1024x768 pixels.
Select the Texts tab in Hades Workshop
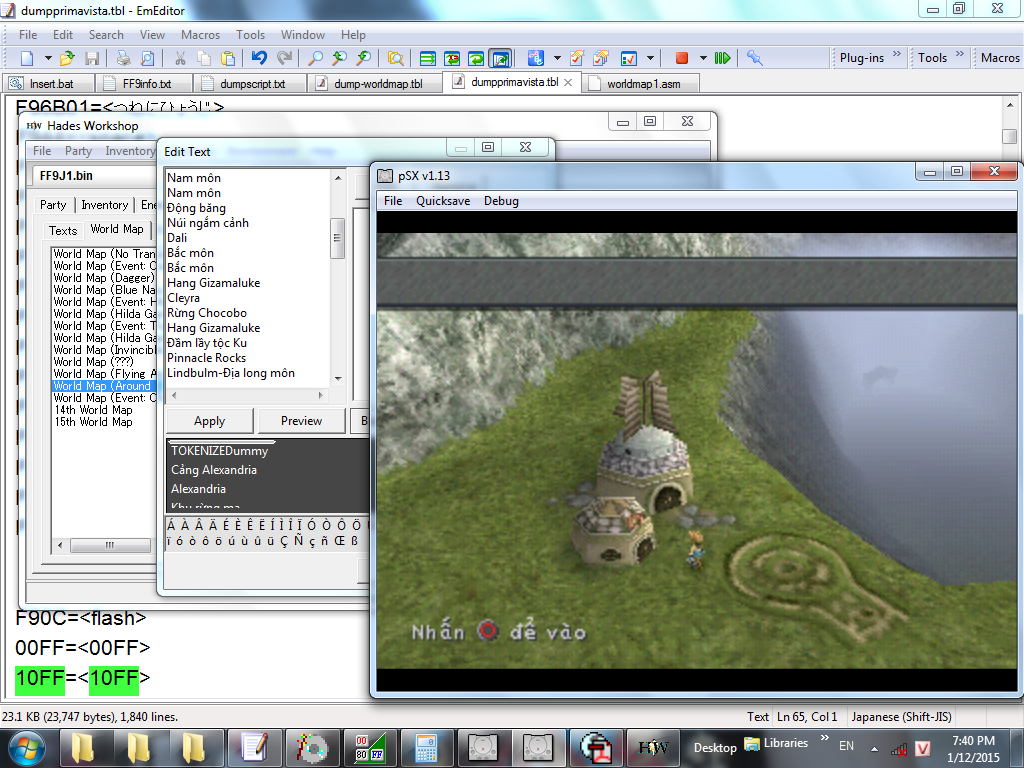coord(63,231)
